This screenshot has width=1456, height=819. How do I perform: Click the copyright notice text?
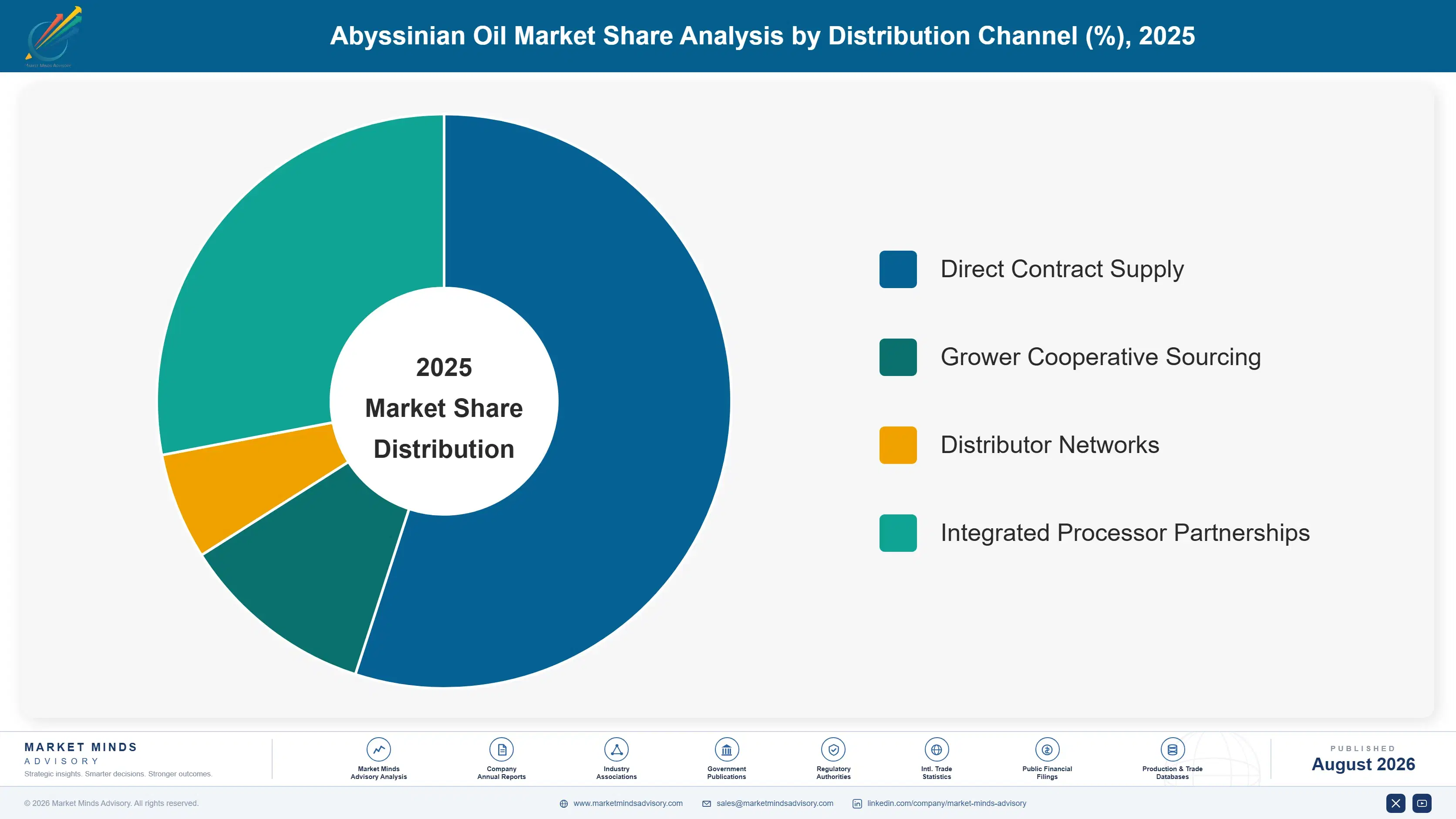click(111, 803)
